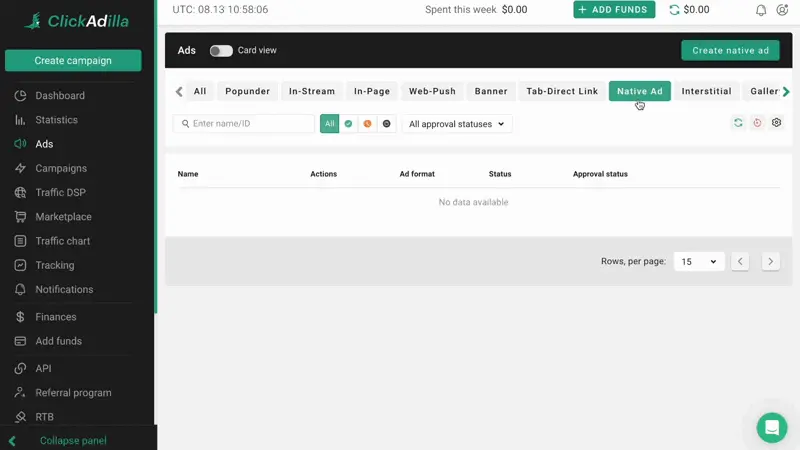The height and width of the screenshot is (450, 800).
Task: Refresh the account balance icon
Action: tap(674, 10)
